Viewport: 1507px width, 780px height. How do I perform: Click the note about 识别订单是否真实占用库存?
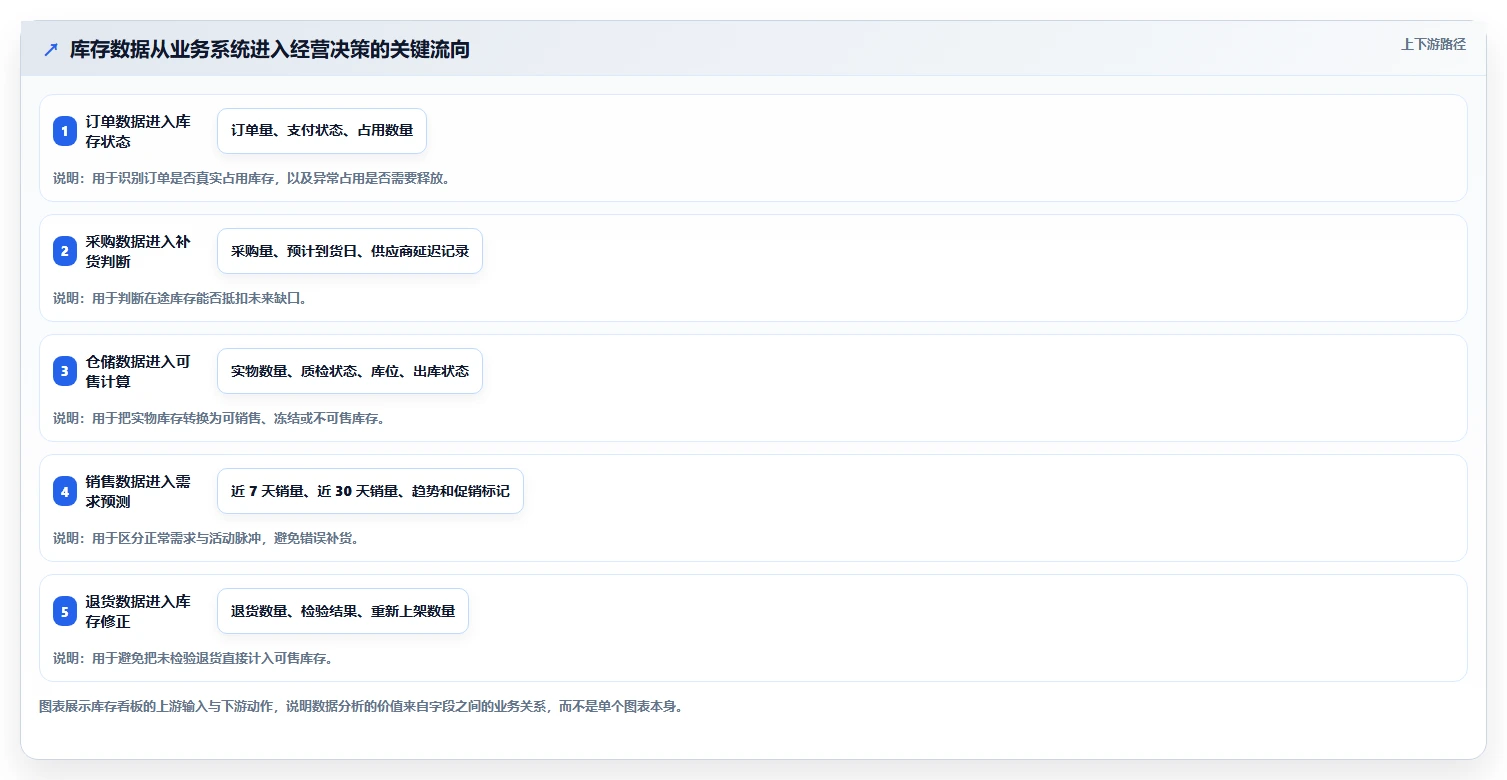(252, 178)
